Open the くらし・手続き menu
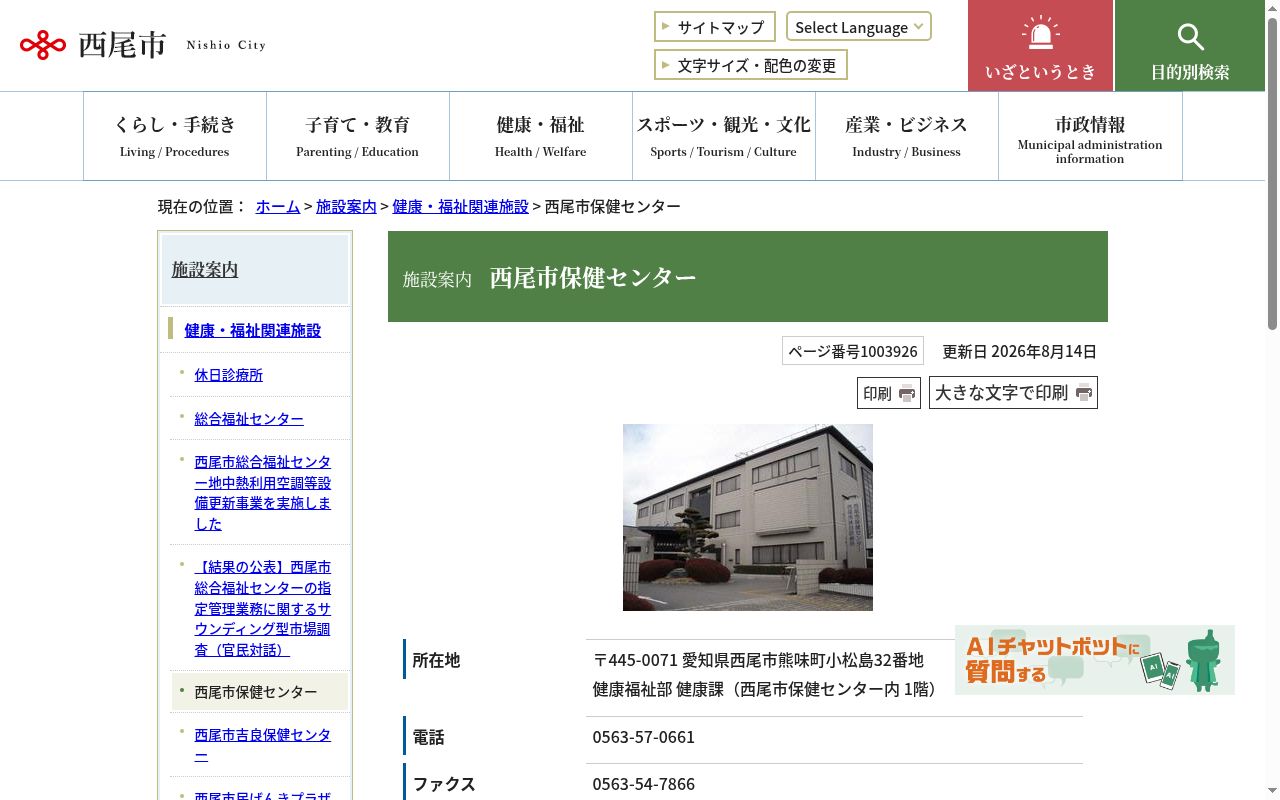The height and width of the screenshot is (800, 1280). 175,136
